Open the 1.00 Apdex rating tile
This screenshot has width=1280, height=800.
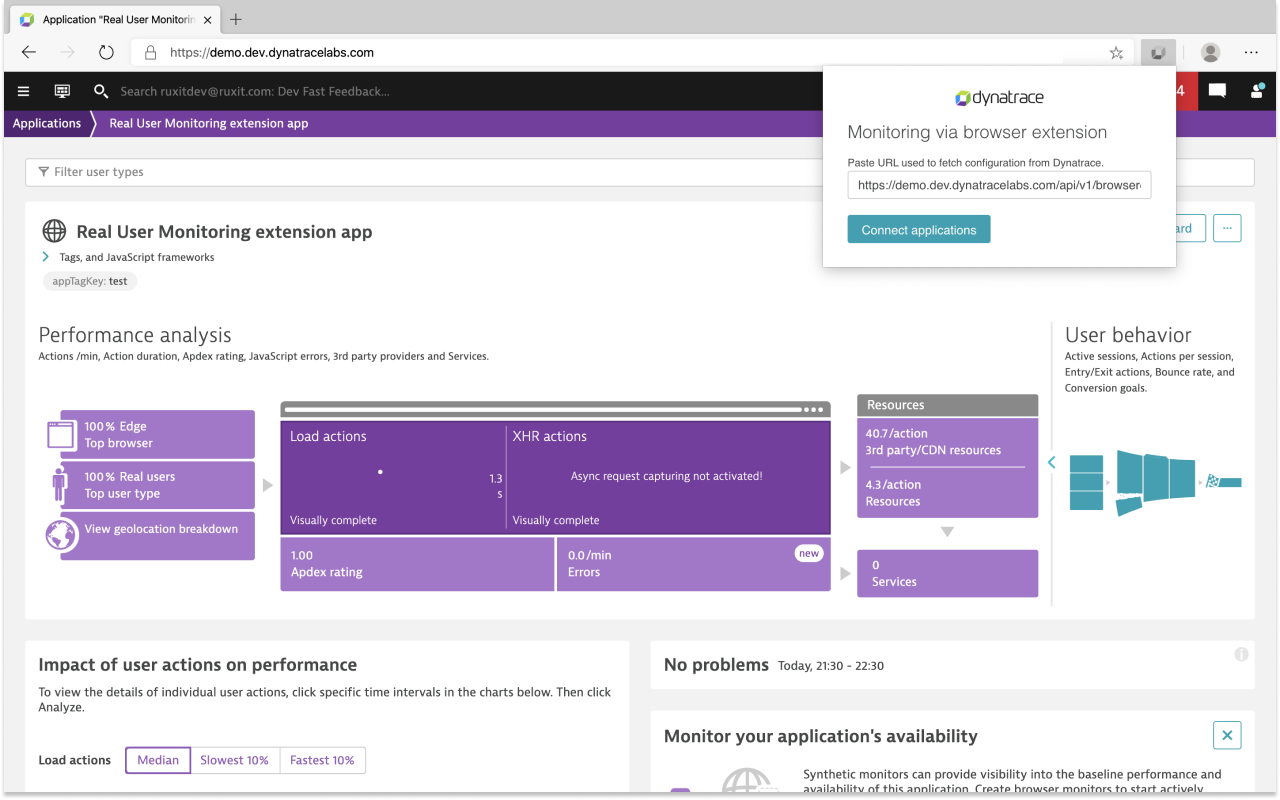click(417, 564)
